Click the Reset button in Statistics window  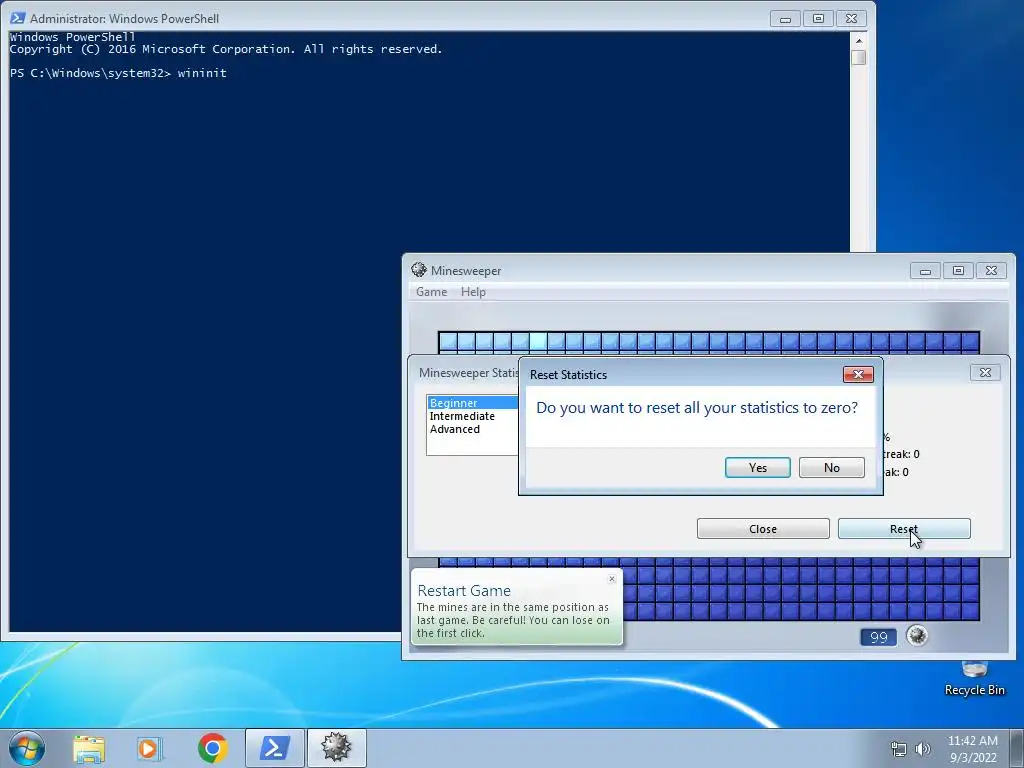coord(904,529)
